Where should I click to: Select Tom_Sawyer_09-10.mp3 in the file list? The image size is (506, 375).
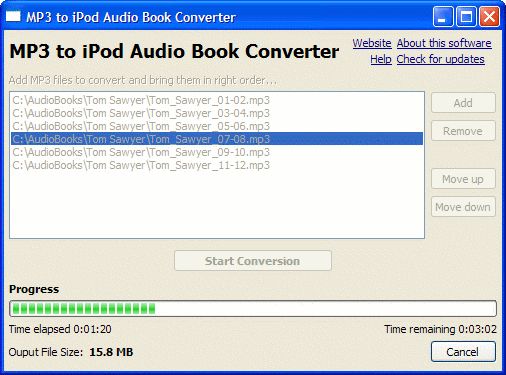coord(217,152)
